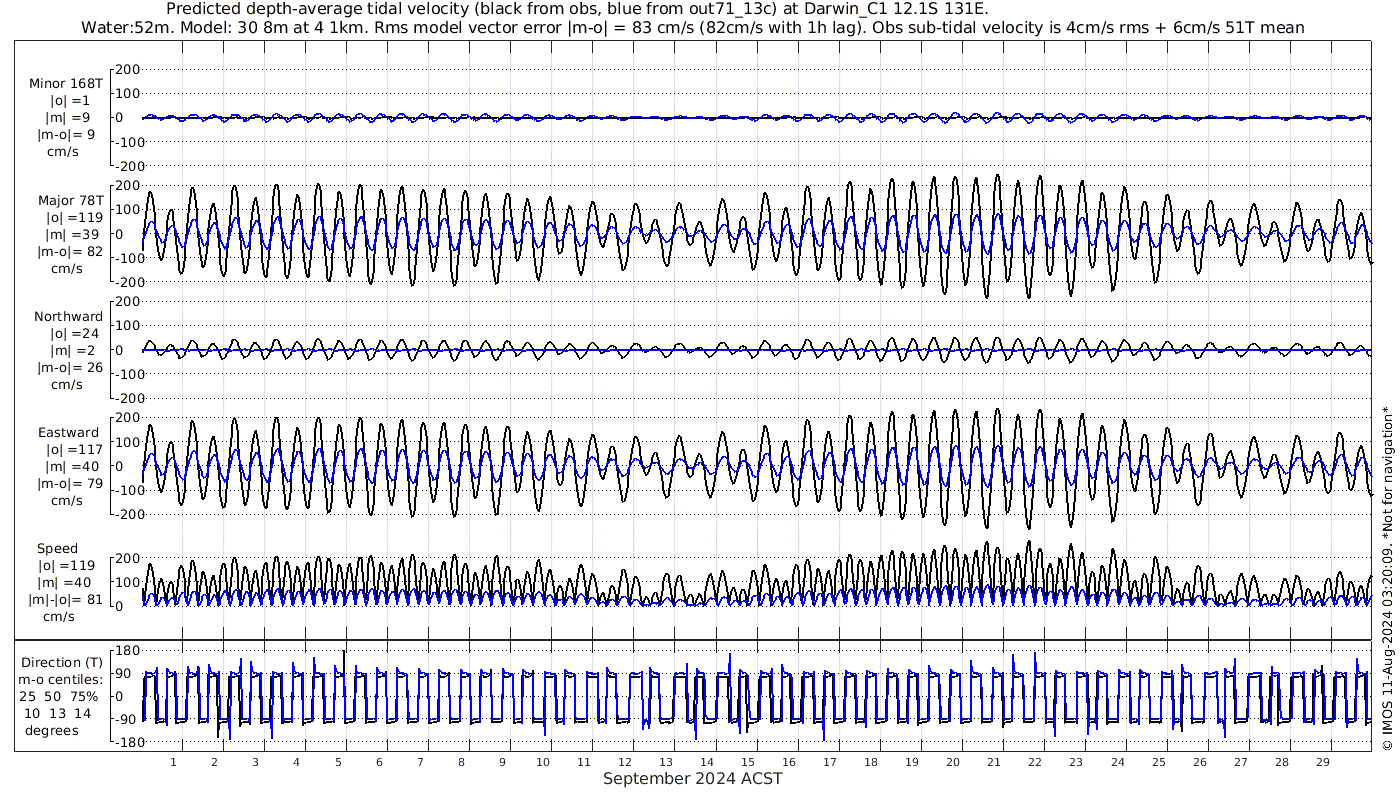Click the '|m|-|o|= 81' value in Speed panel
Viewport: 1400px width, 800px height.
66,600
